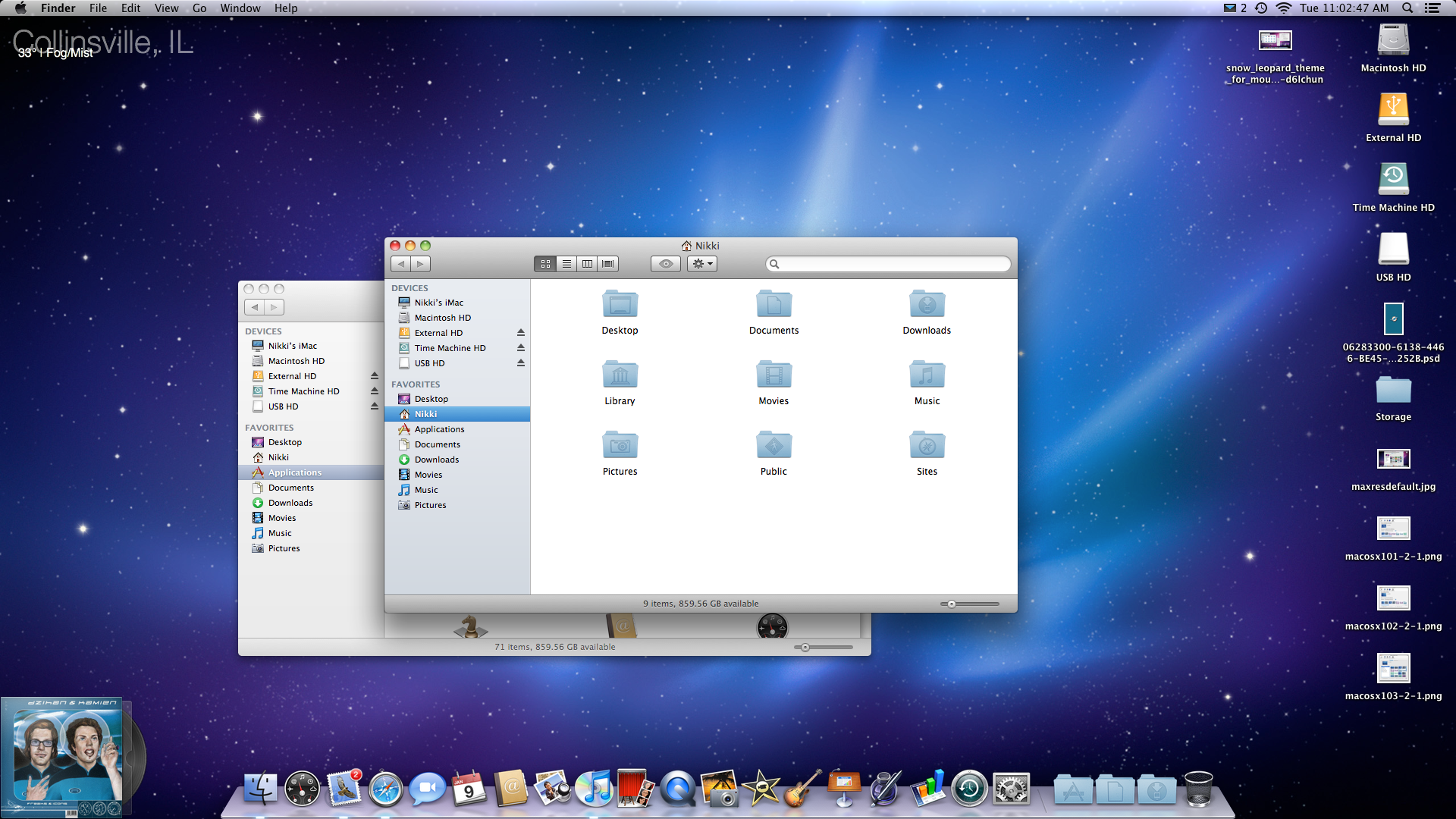Open the Library folder
The image size is (1456, 819).
point(620,375)
